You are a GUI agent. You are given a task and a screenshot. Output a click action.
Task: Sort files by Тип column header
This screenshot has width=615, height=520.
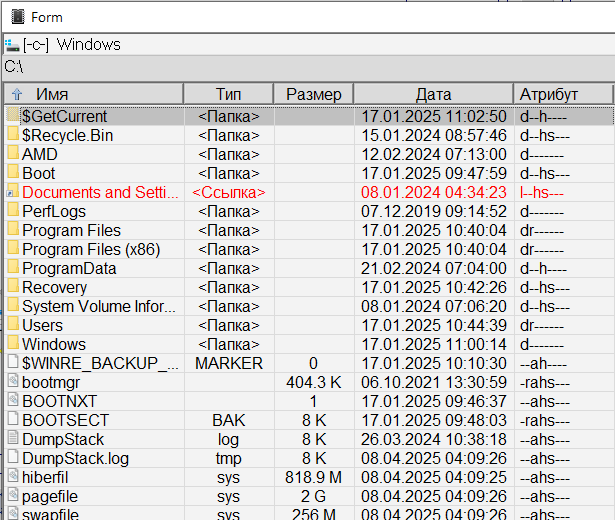pos(228,94)
